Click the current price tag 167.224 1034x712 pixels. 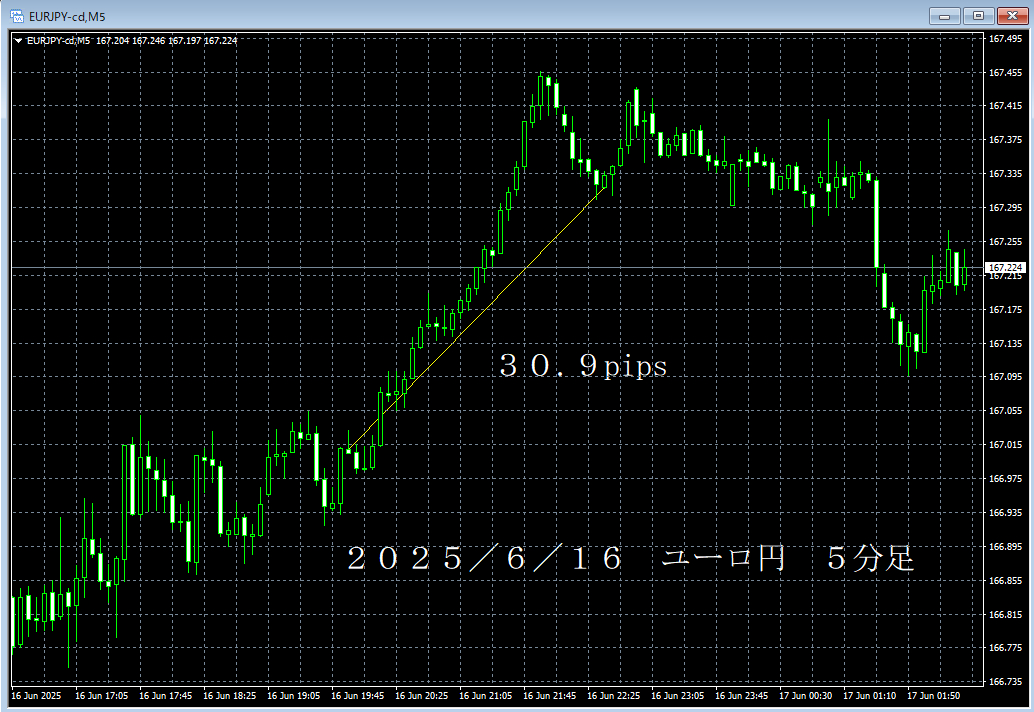click(1005, 268)
